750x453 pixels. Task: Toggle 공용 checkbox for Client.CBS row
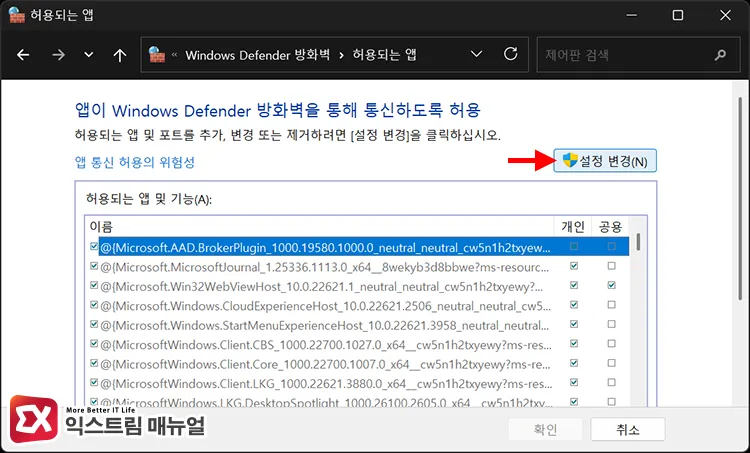[611, 344]
